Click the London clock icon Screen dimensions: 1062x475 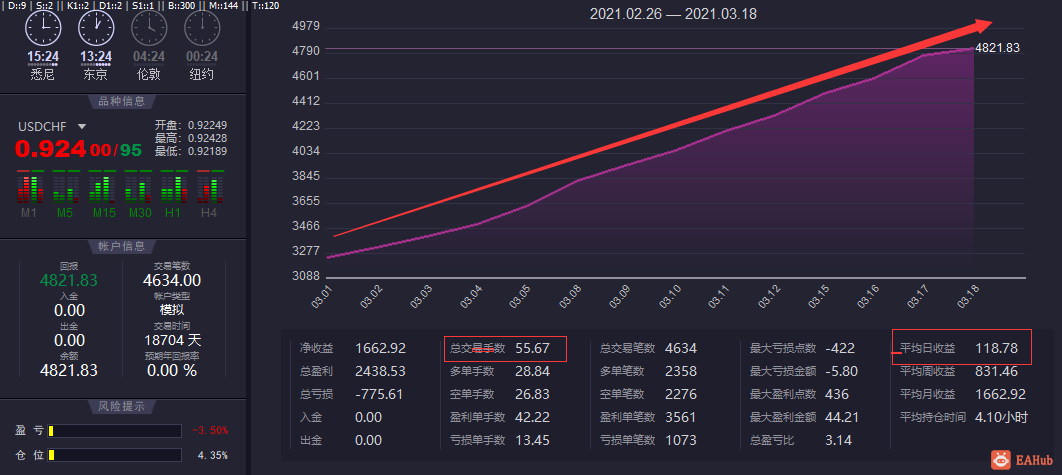148,28
